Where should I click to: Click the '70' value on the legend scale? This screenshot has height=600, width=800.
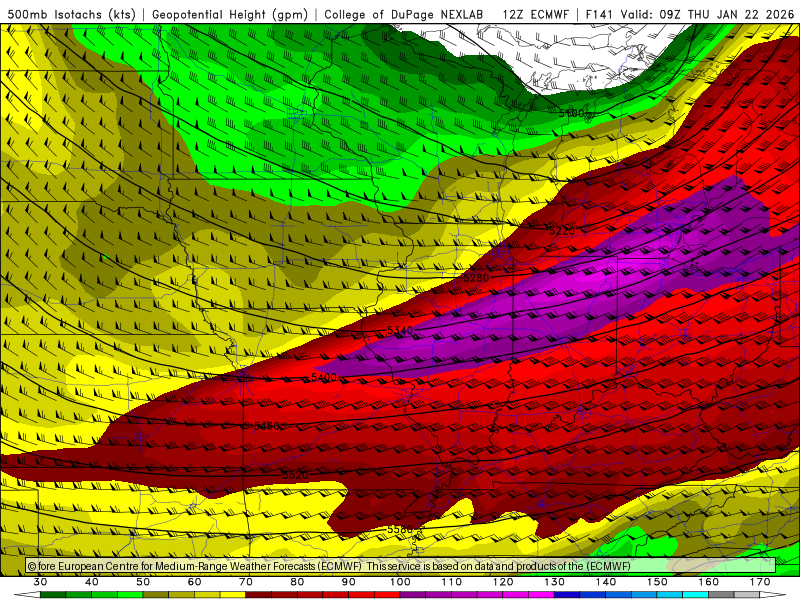(246, 582)
